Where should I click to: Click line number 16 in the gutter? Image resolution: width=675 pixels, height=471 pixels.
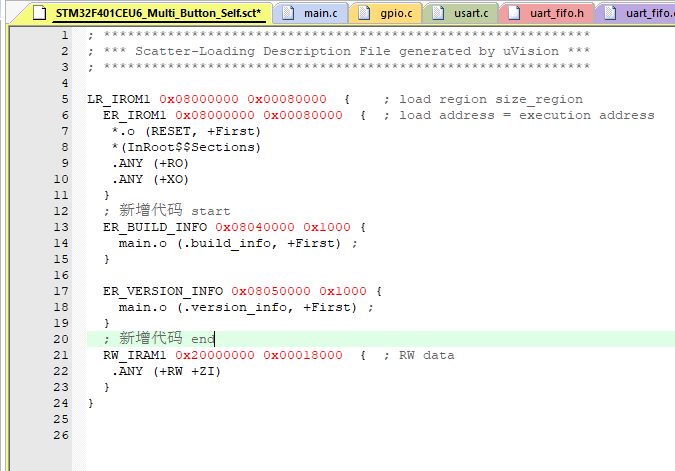tap(61, 276)
